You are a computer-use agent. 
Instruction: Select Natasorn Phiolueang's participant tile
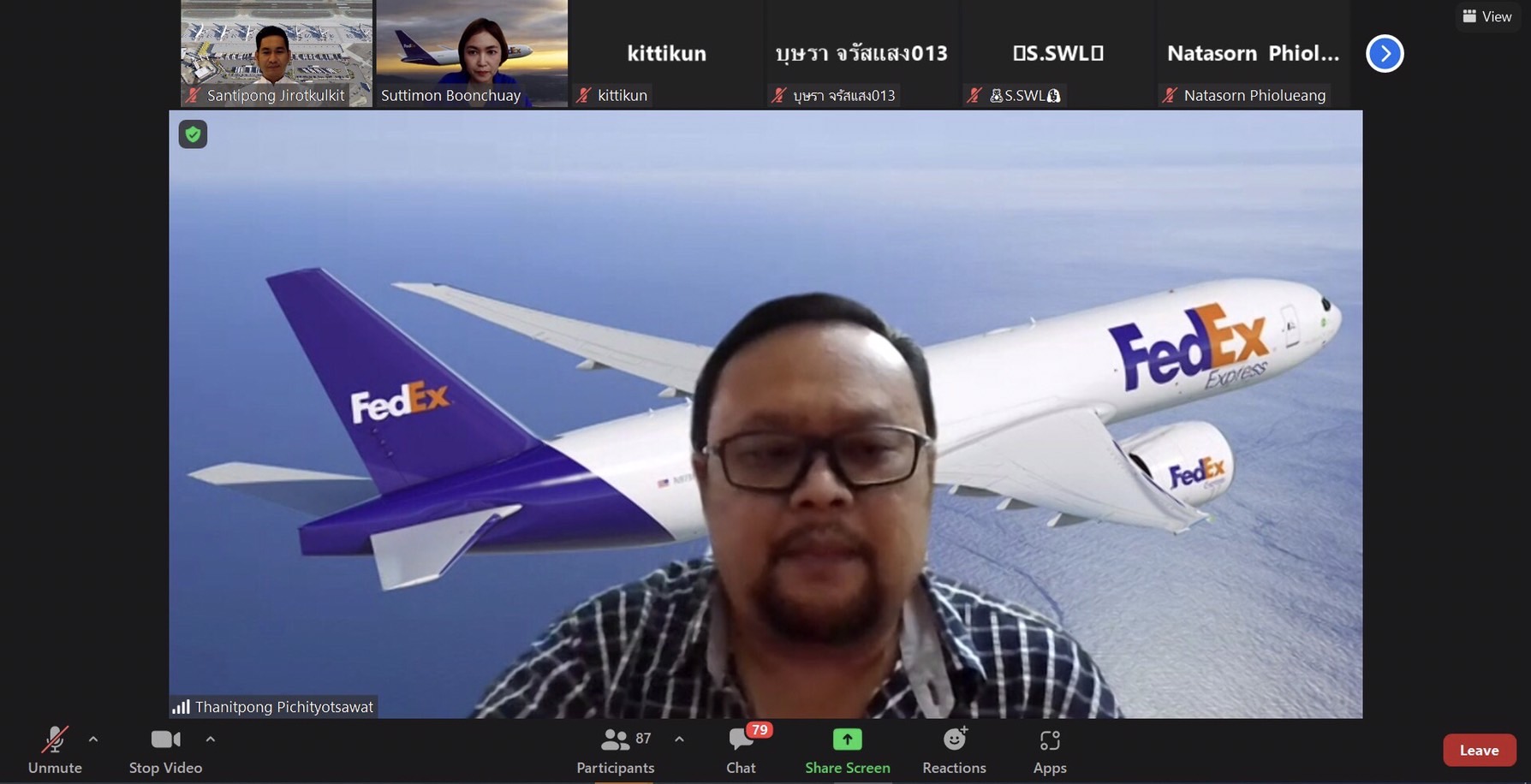click(x=1253, y=53)
